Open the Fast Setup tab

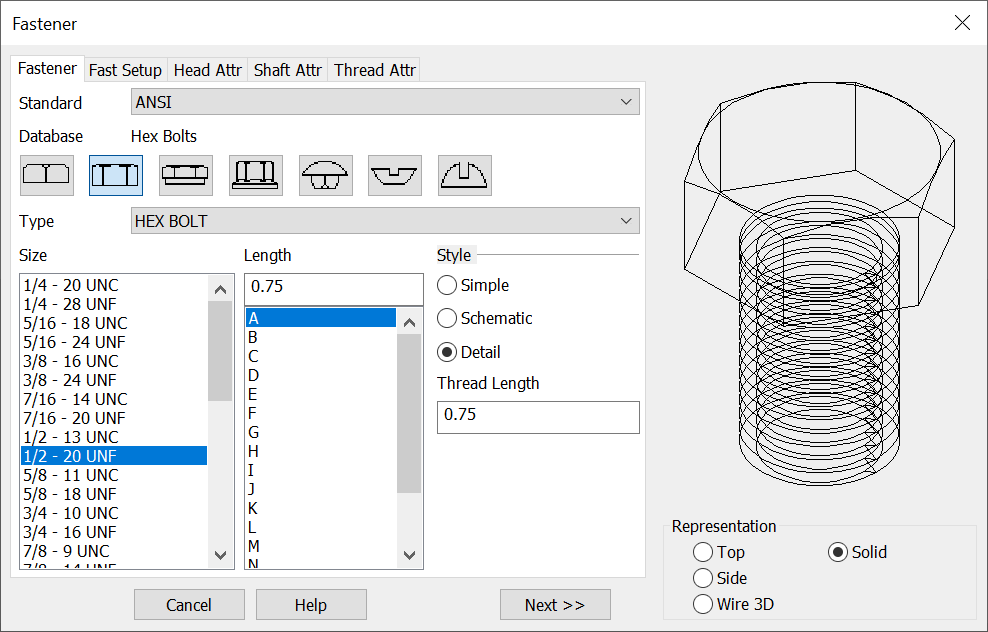tap(125, 69)
